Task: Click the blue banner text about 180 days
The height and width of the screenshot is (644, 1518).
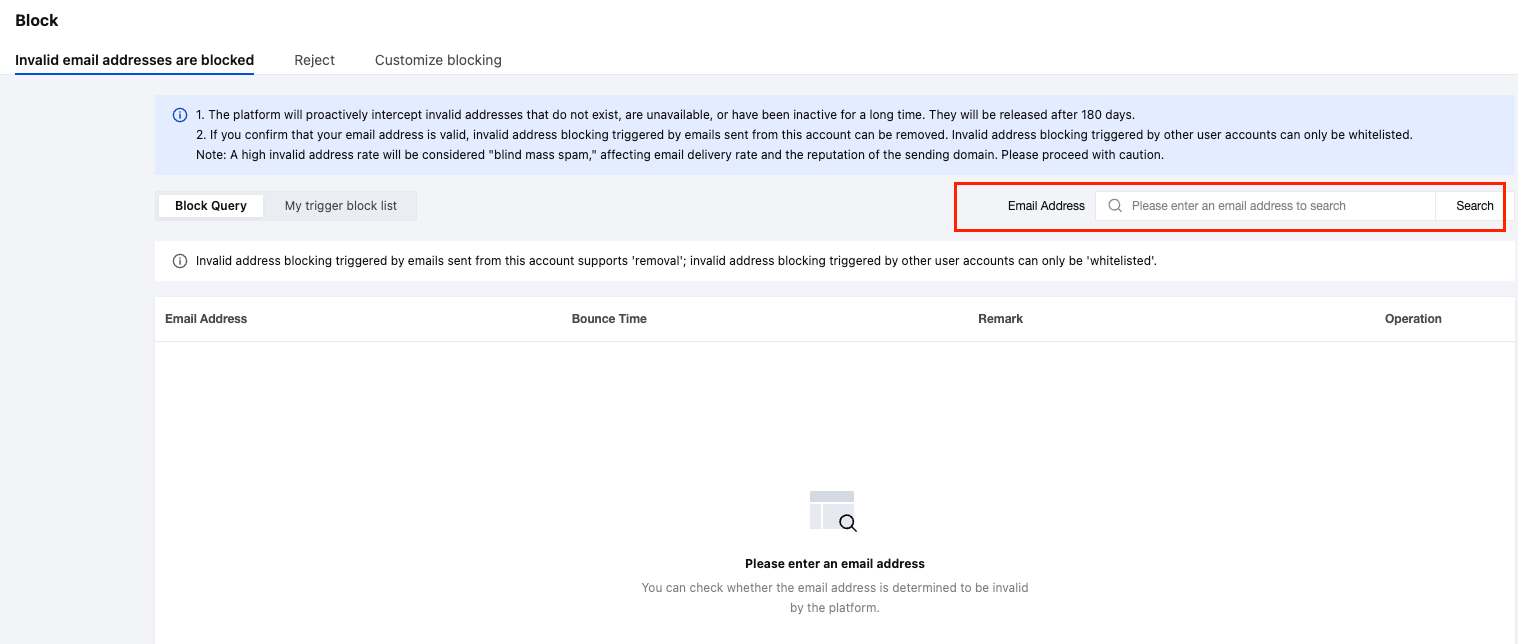Action: pyautogui.click(x=665, y=115)
